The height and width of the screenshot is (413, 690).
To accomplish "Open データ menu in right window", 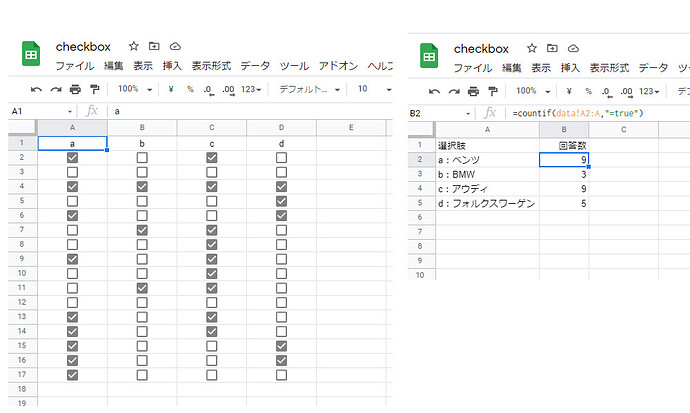I will (x=653, y=68).
